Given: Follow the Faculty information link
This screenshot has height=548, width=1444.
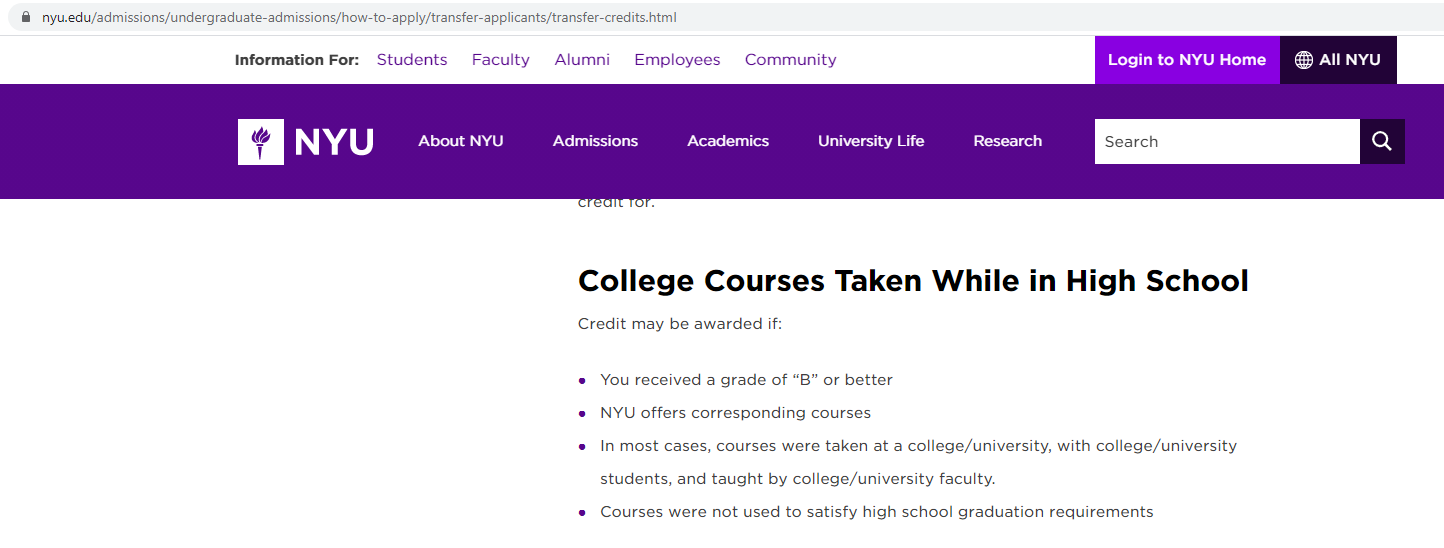Looking at the screenshot, I should (x=501, y=60).
